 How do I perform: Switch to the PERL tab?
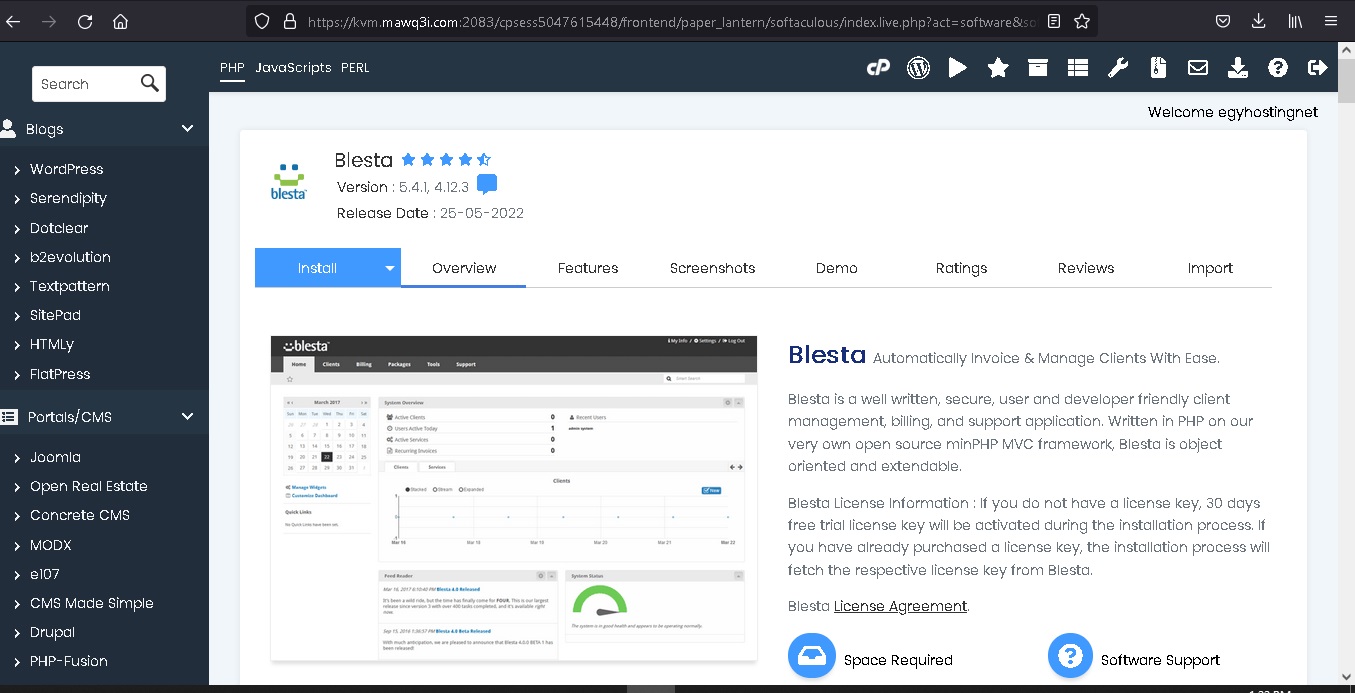[x=355, y=68]
